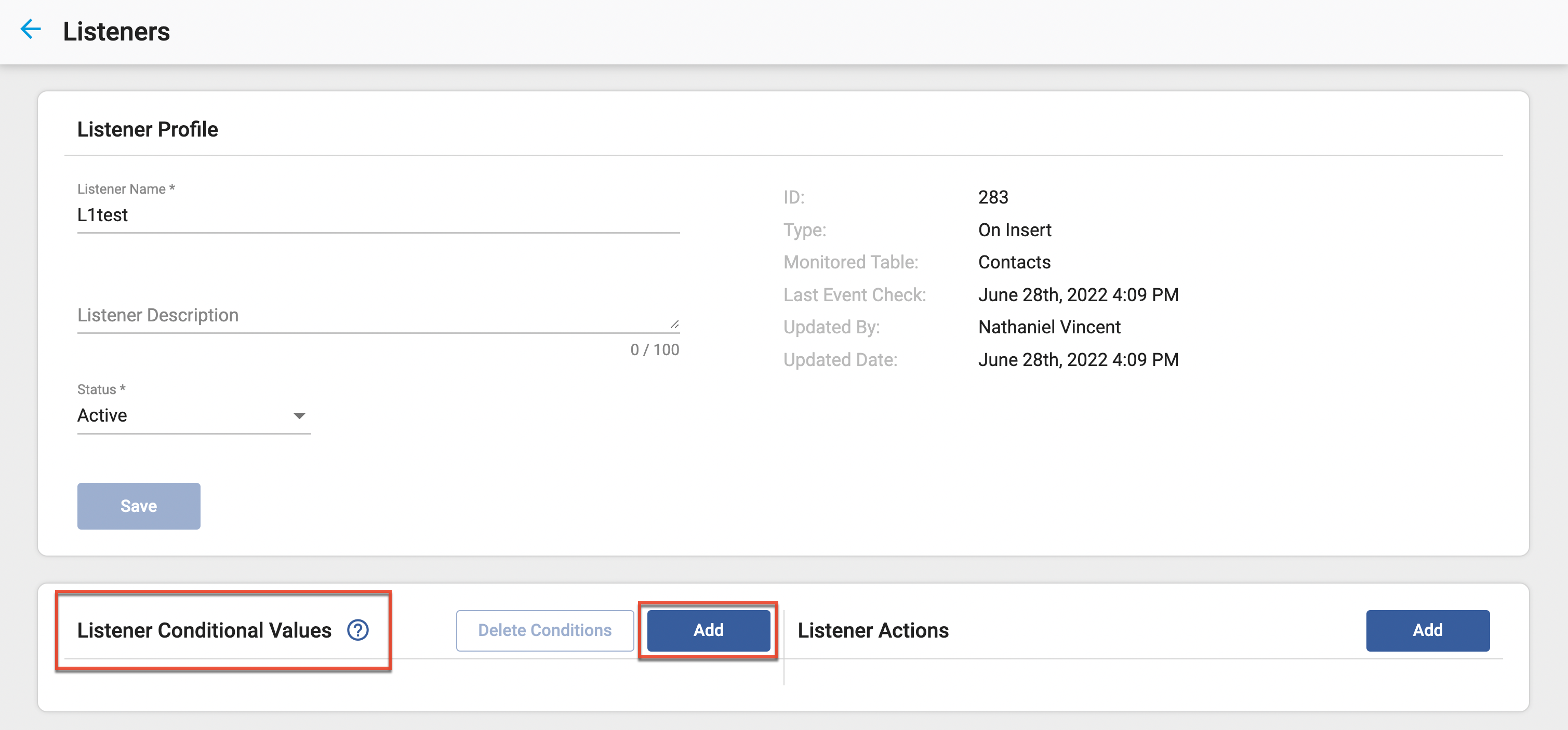
Task: Select the ID value 283
Action: click(993, 197)
